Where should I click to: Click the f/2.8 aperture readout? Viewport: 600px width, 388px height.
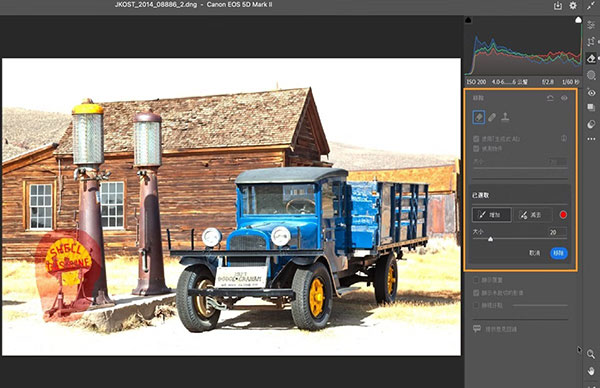coord(548,82)
